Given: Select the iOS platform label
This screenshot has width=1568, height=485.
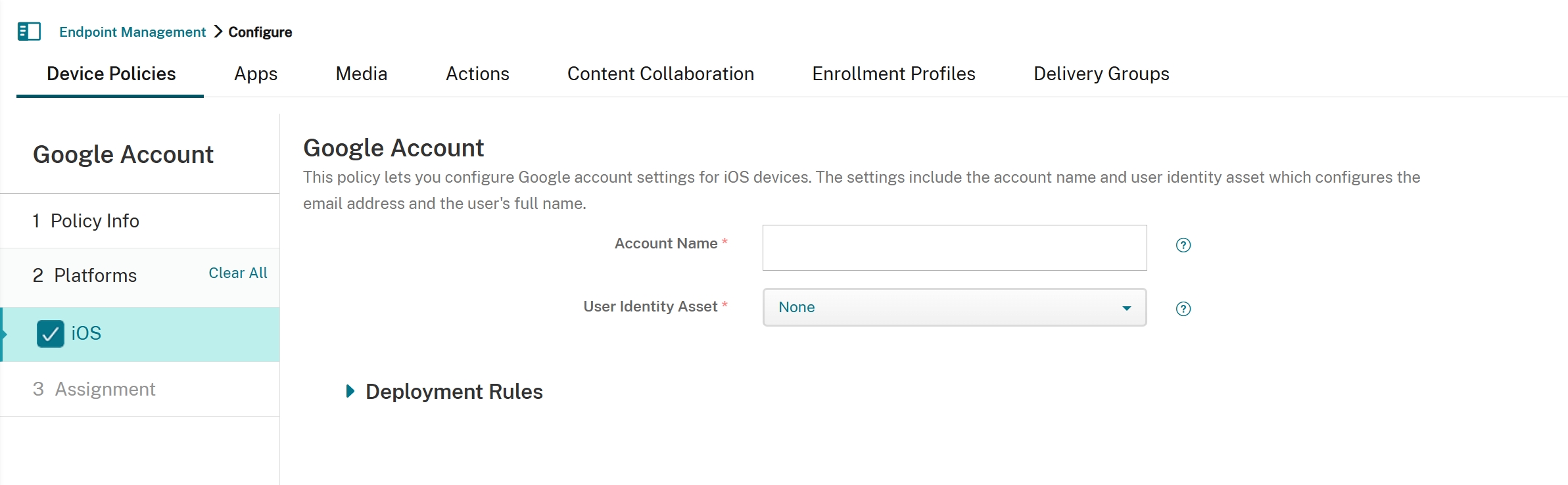Looking at the screenshot, I should 86,334.
